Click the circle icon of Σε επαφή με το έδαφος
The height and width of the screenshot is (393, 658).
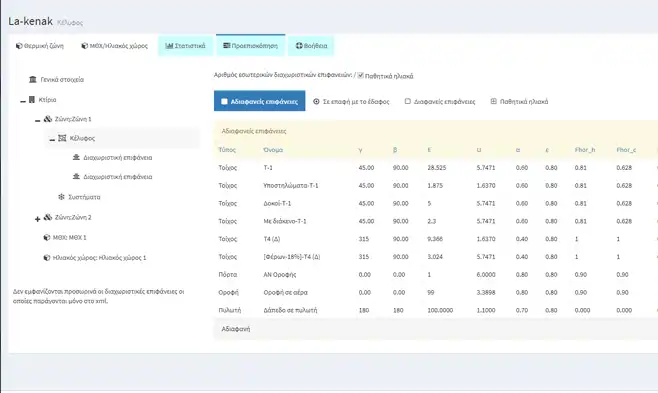coord(316,102)
